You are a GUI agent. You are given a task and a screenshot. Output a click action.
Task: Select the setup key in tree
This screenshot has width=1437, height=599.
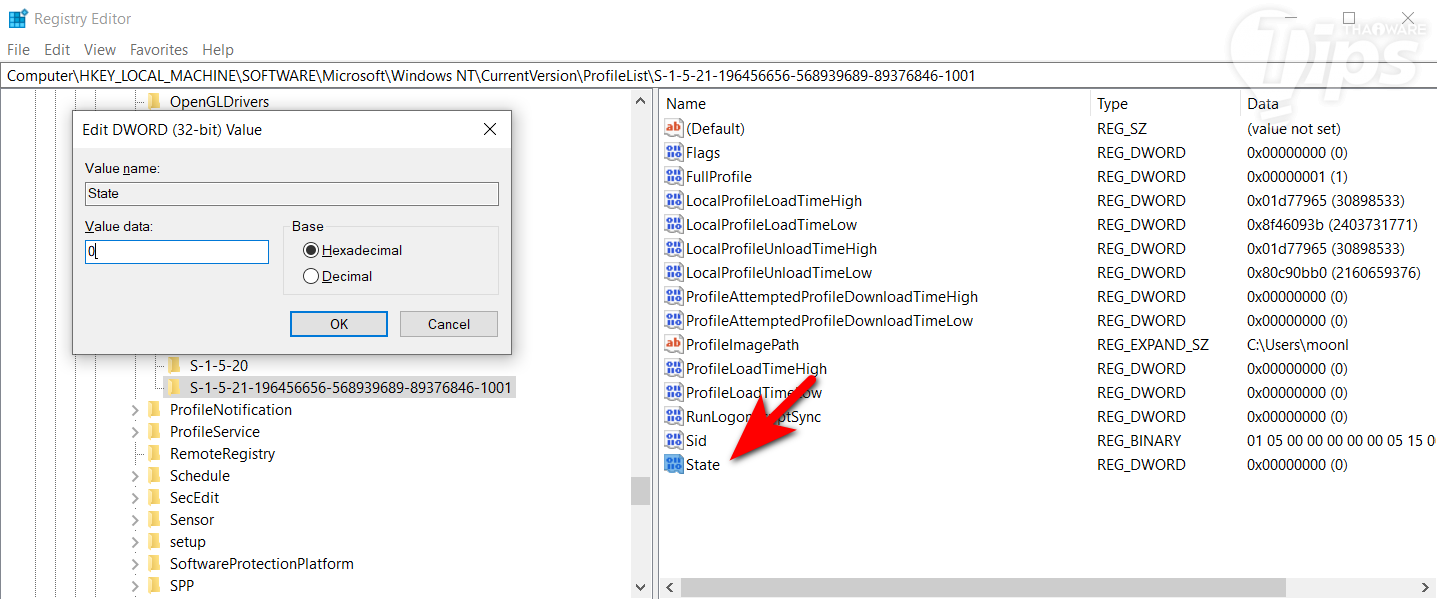(188, 541)
